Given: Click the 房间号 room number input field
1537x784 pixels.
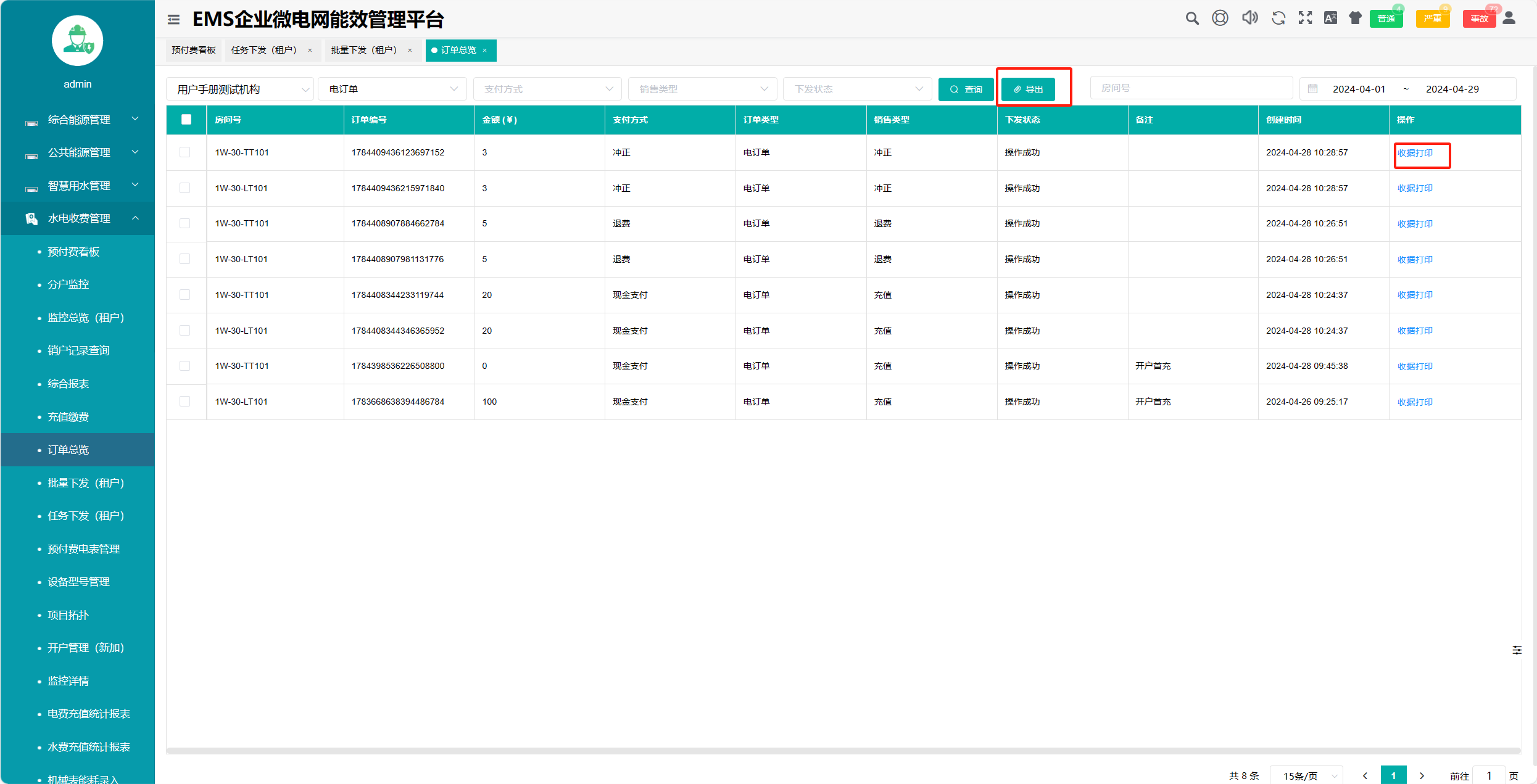Looking at the screenshot, I should point(1190,88).
